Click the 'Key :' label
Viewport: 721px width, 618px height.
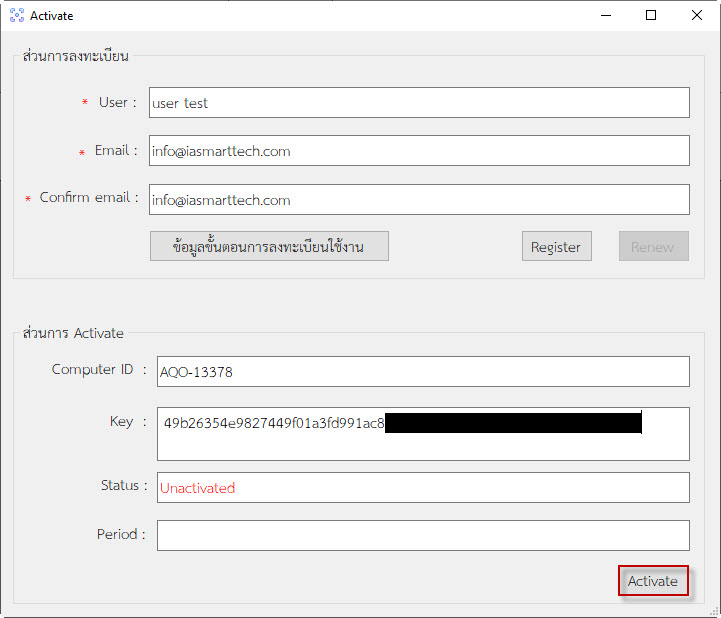pos(128,421)
